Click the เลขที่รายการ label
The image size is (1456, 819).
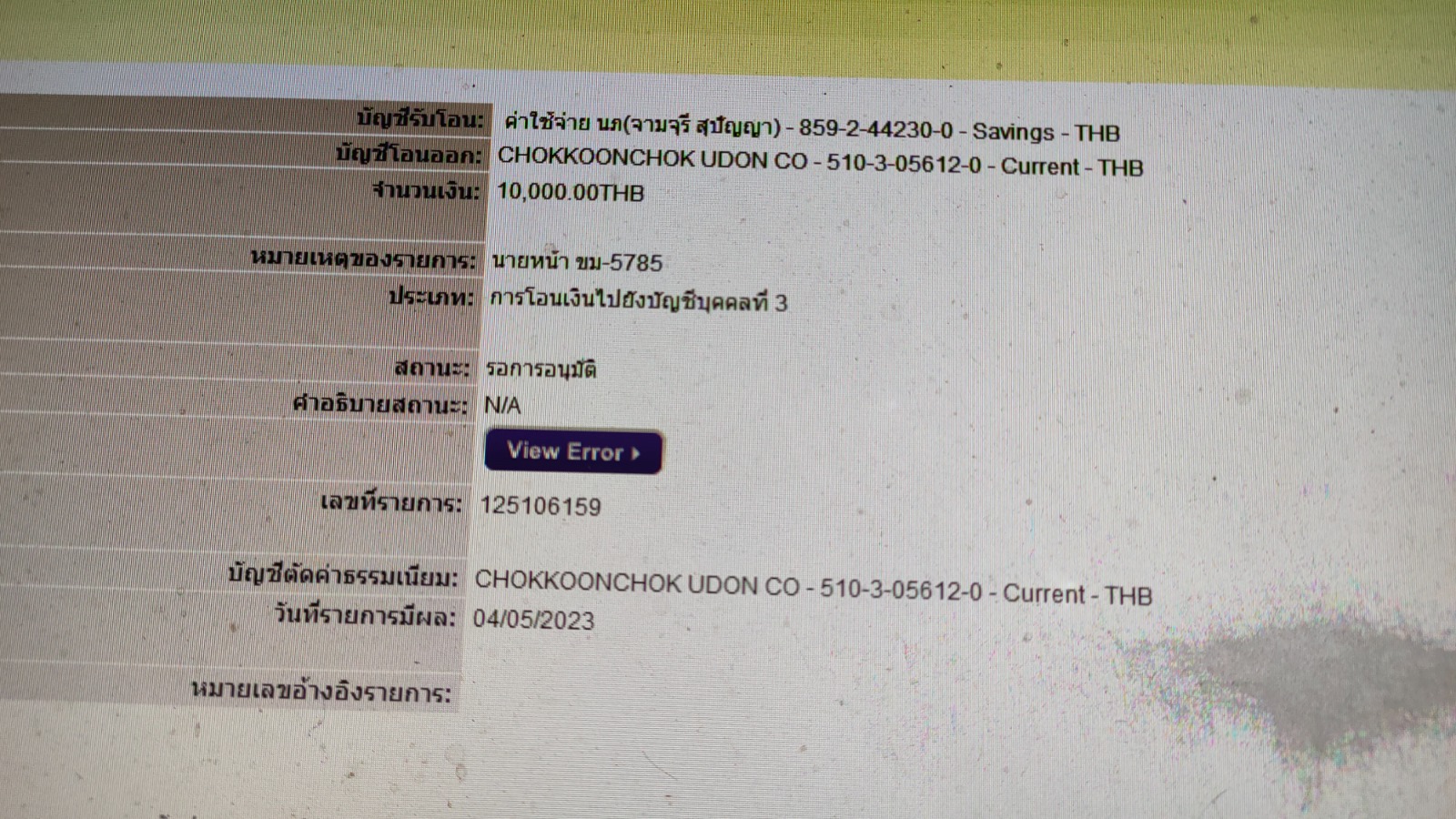tap(391, 503)
